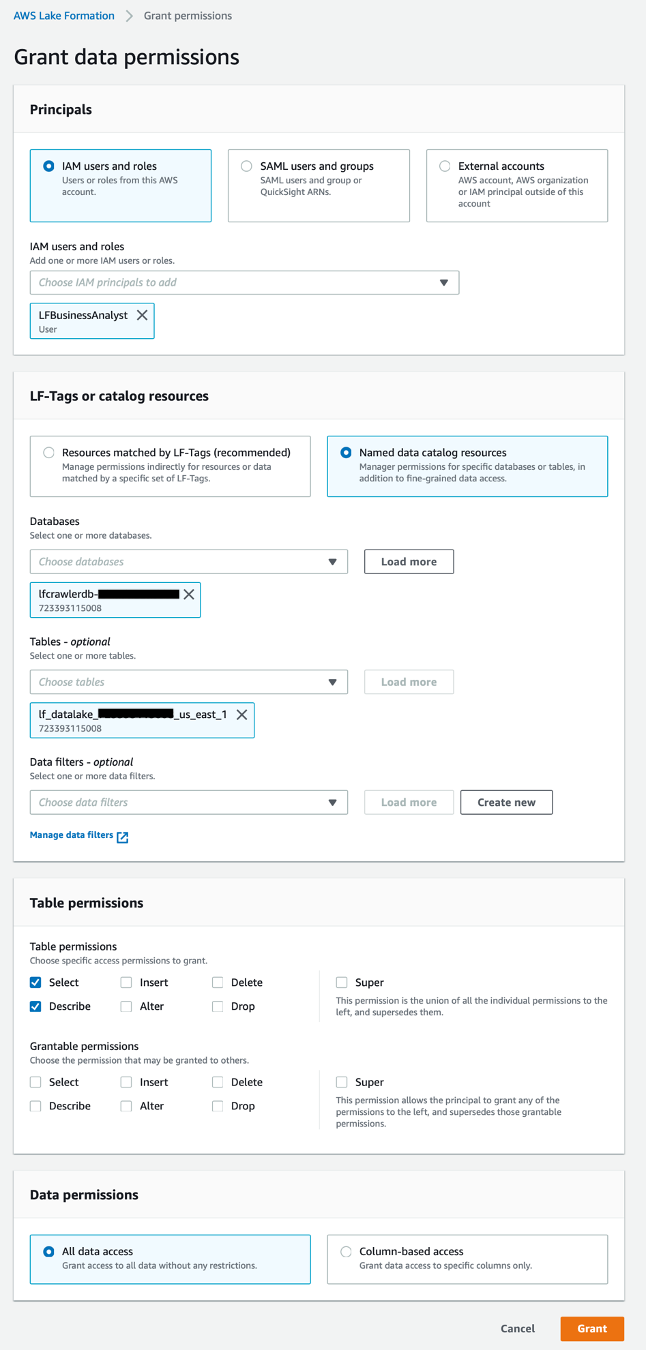Remove the lf_datalake table chip

pyautogui.click(x=241, y=715)
